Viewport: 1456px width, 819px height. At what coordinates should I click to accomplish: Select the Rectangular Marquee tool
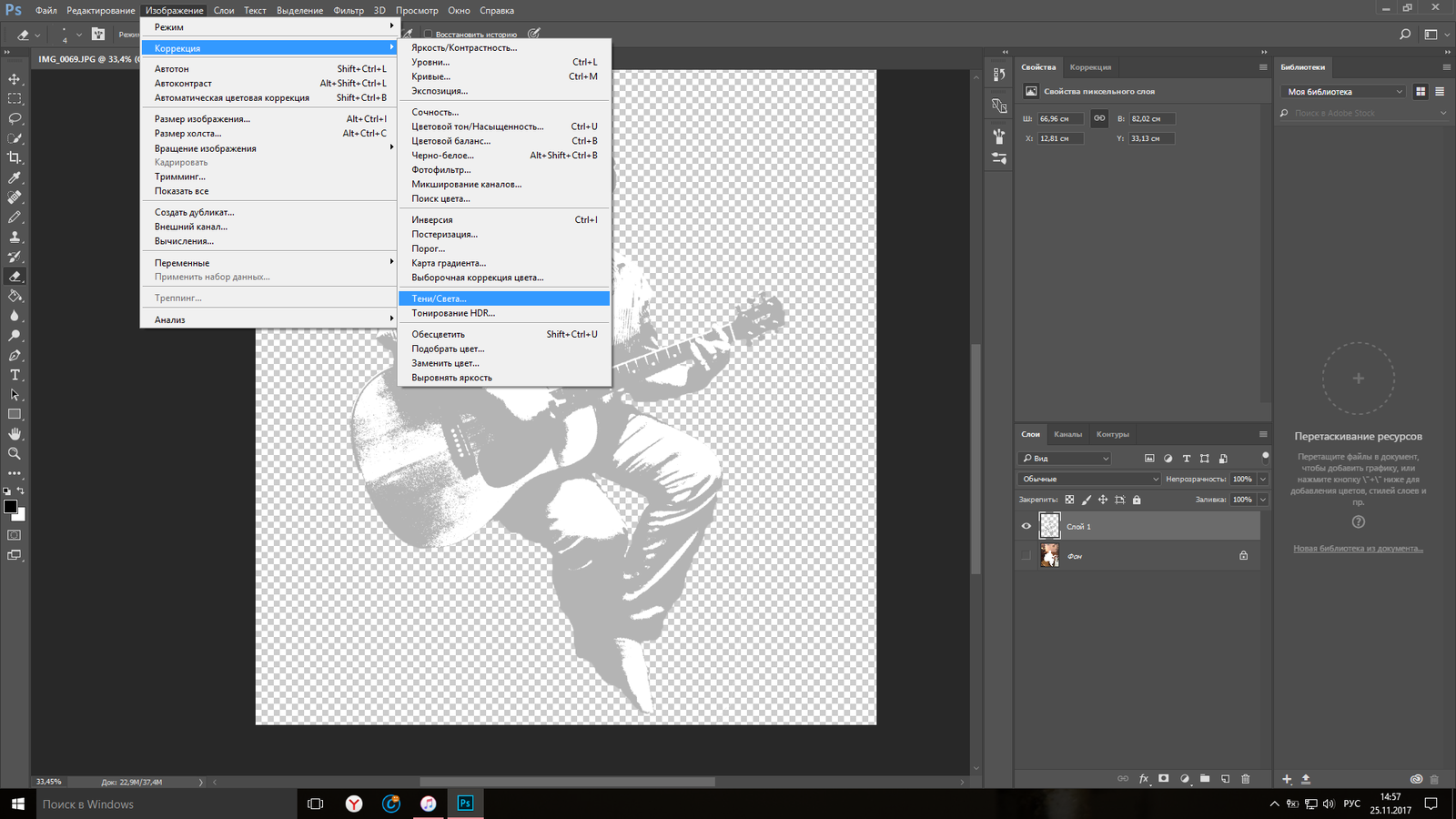tap(15, 98)
